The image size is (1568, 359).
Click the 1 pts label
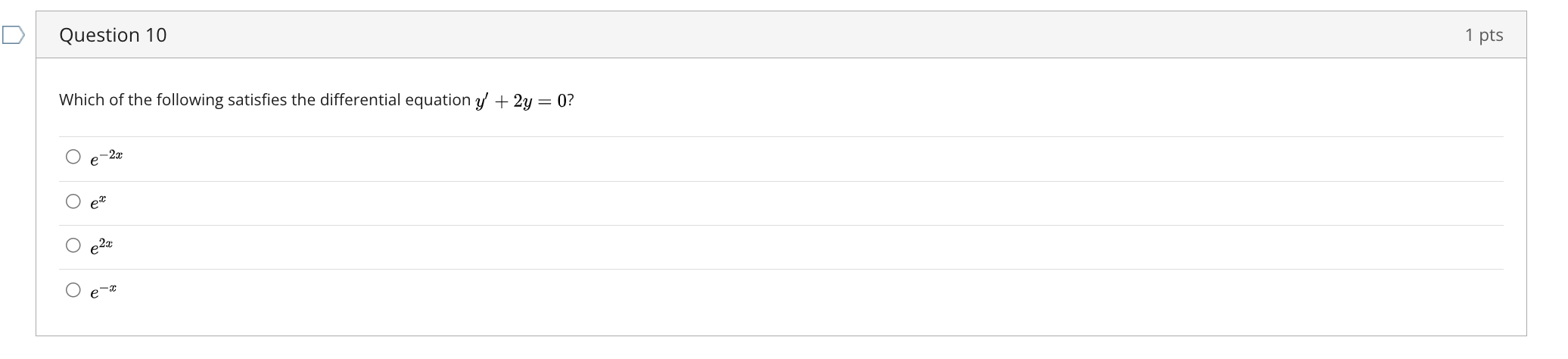[x=1484, y=35]
